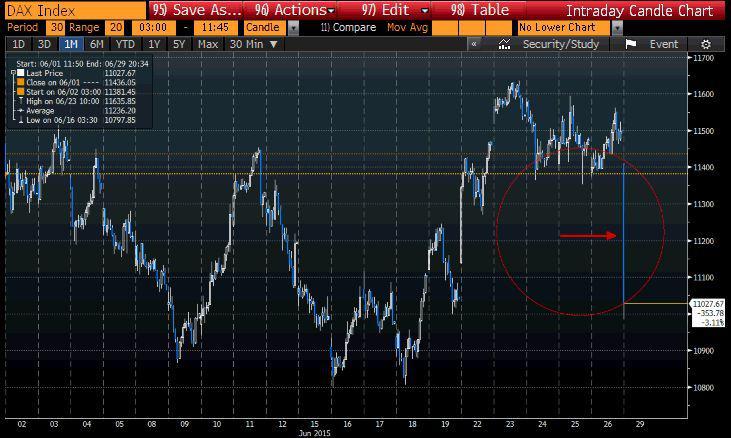Select the YTD range tab
This screenshot has width=731, height=438.
coord(125,44)
